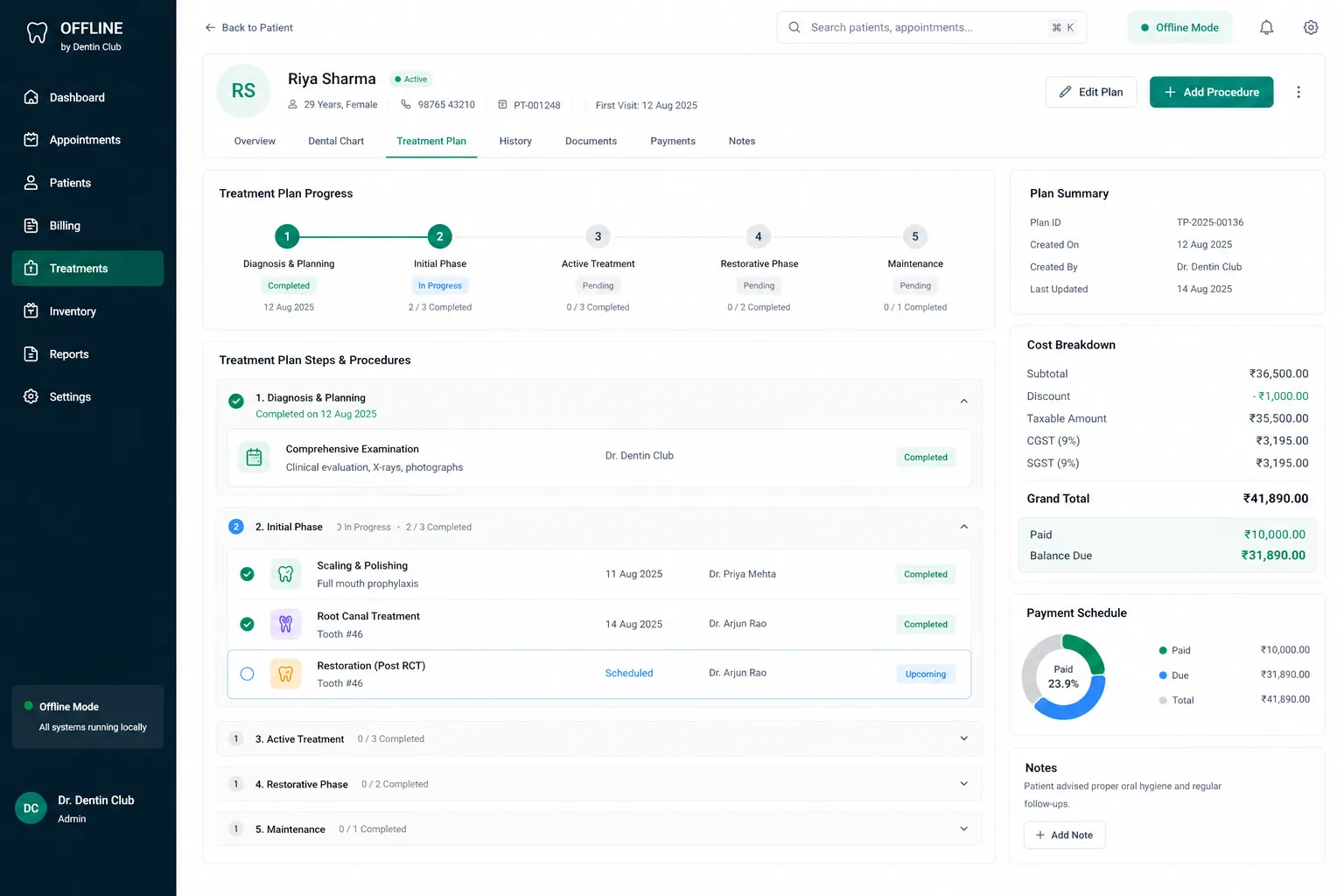Switch to the Dental Chart tab
Screen dimensions: 1344x896
[336, 141]
